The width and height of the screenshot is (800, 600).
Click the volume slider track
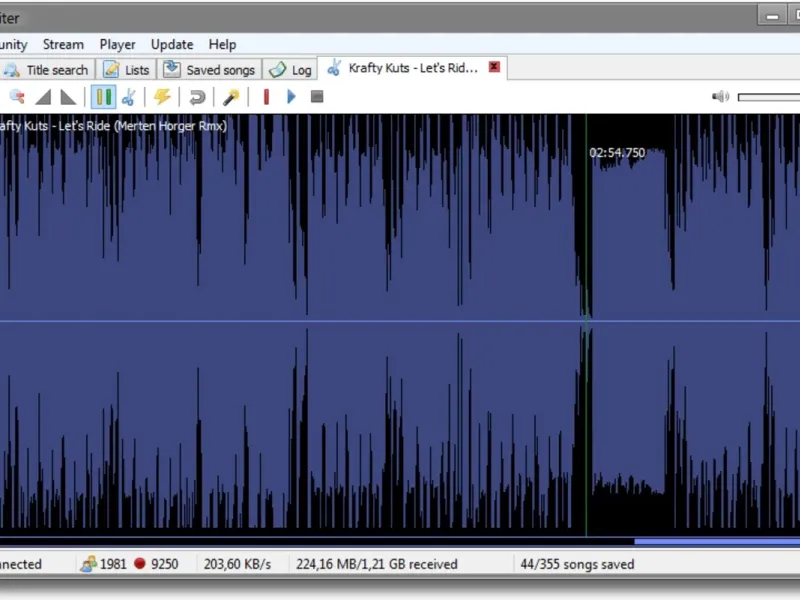click(x=768, y=97)
